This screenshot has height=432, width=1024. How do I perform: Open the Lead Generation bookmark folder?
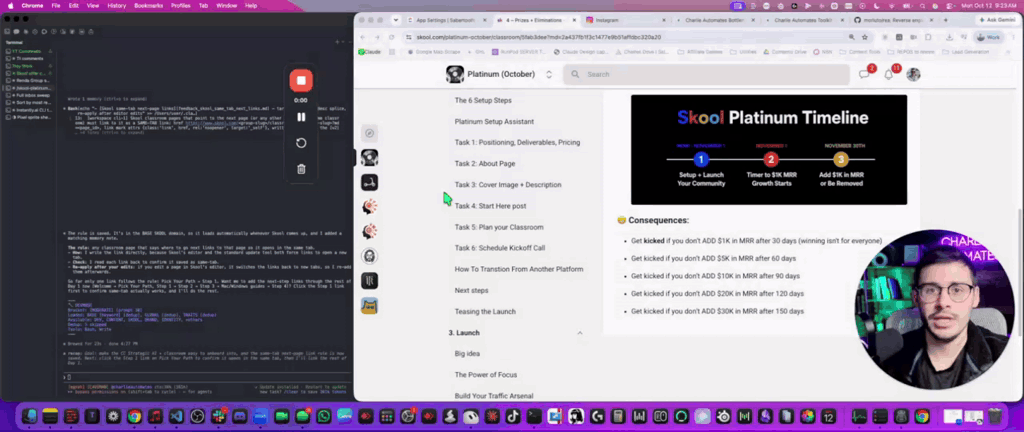coord(965,52)
